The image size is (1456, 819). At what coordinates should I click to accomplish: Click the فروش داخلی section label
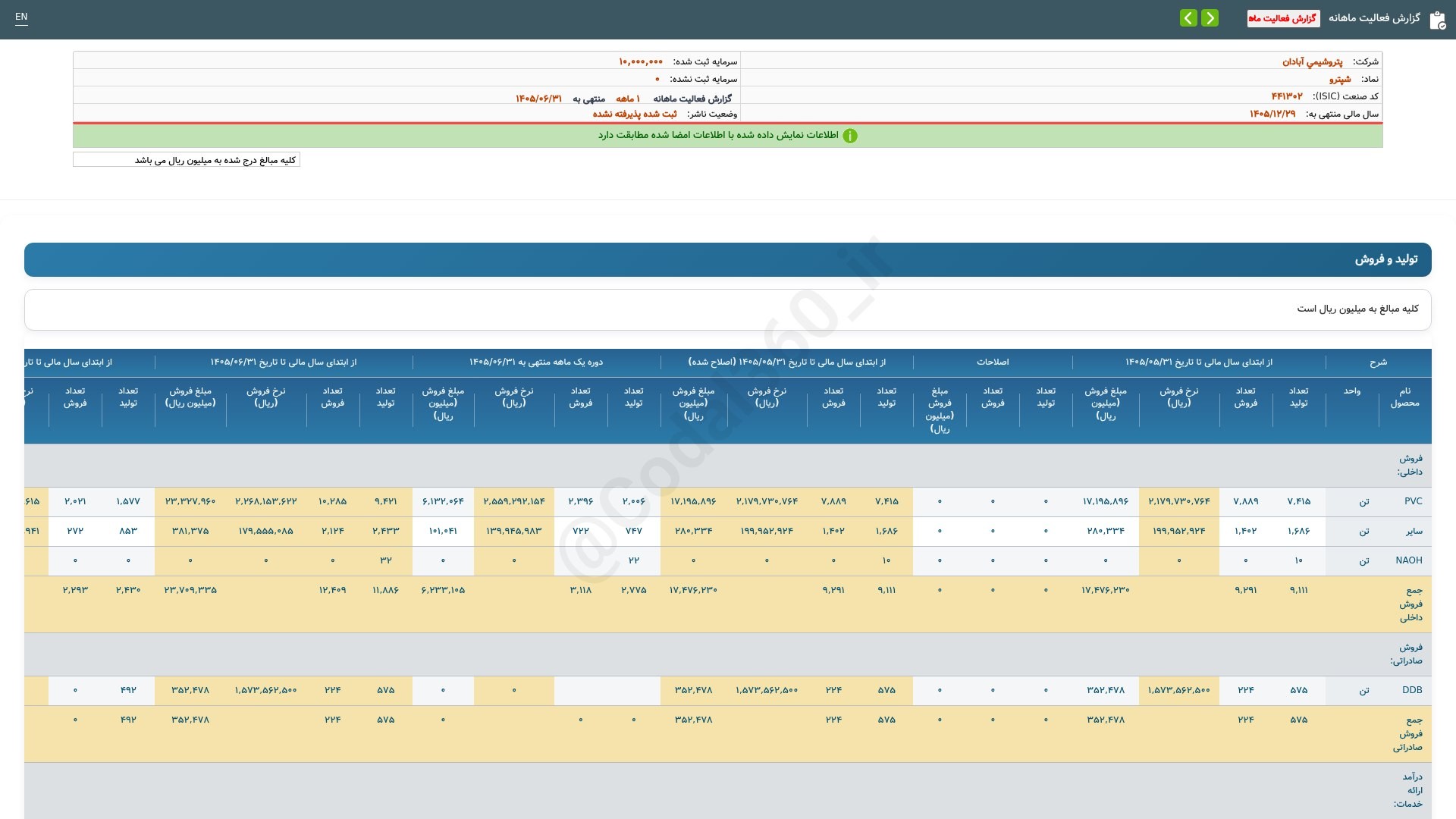coord(1410,465)
